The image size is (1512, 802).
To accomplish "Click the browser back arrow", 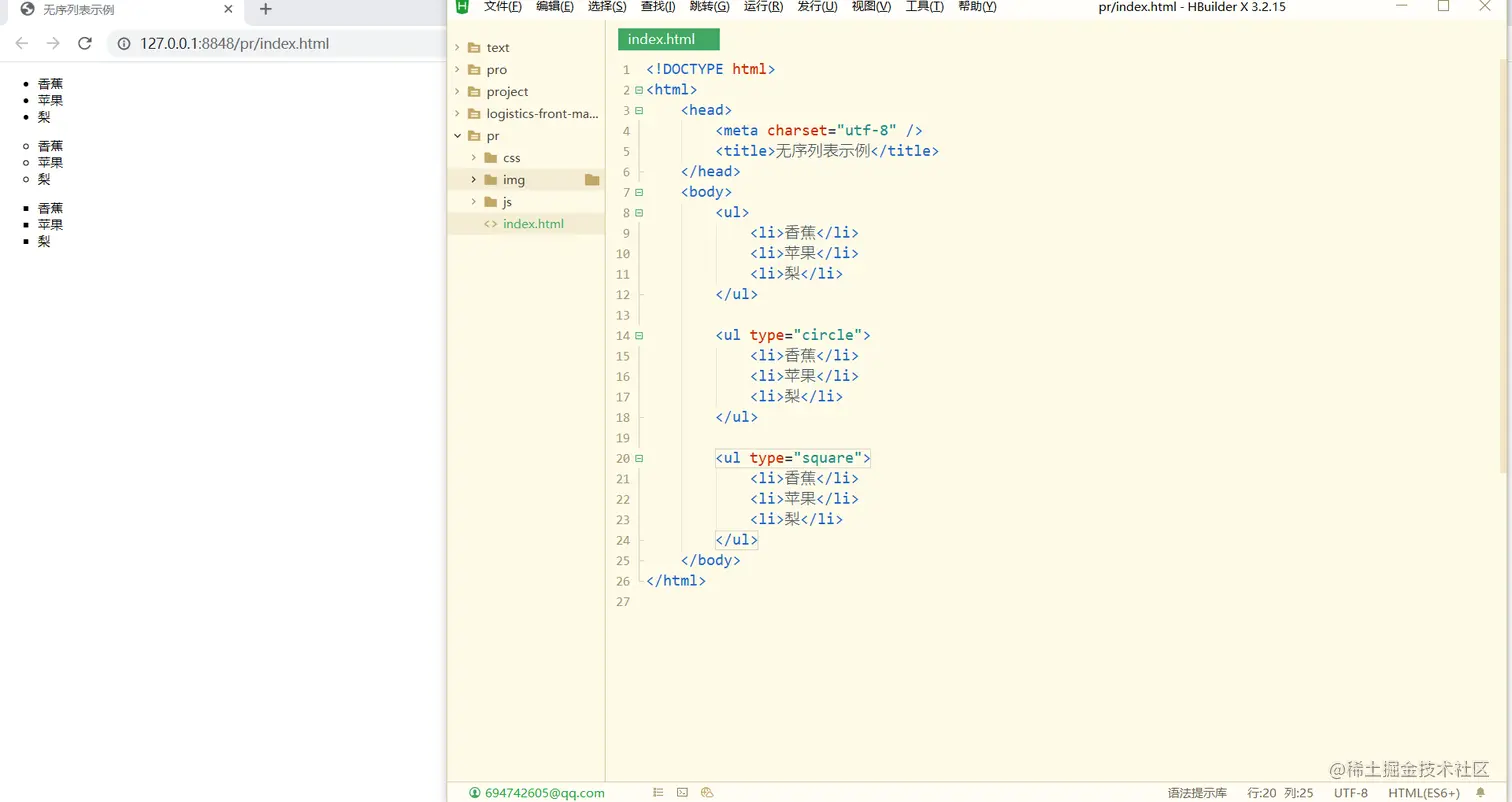I will (22, 43).
